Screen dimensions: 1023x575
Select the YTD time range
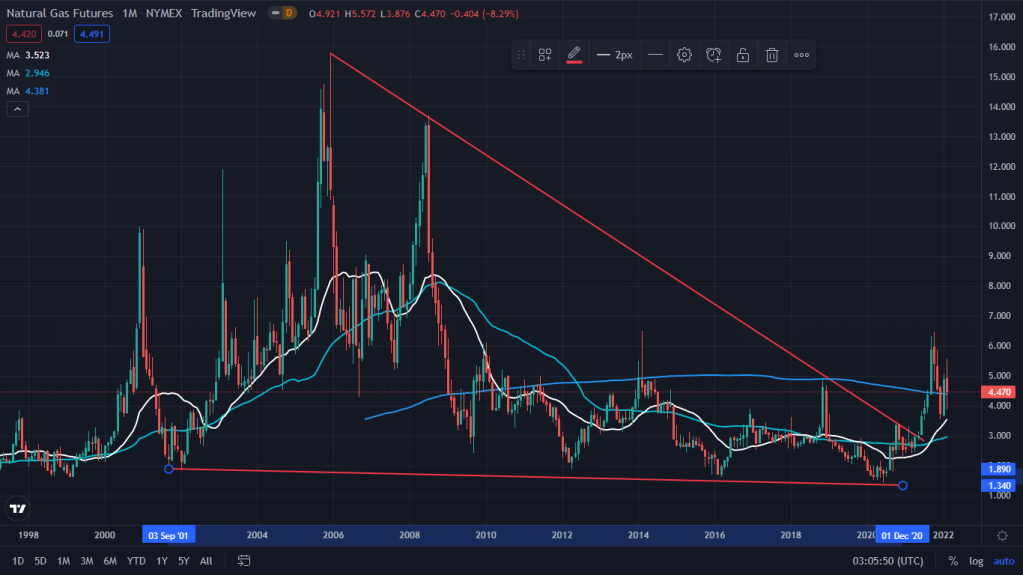pos(135,561)
